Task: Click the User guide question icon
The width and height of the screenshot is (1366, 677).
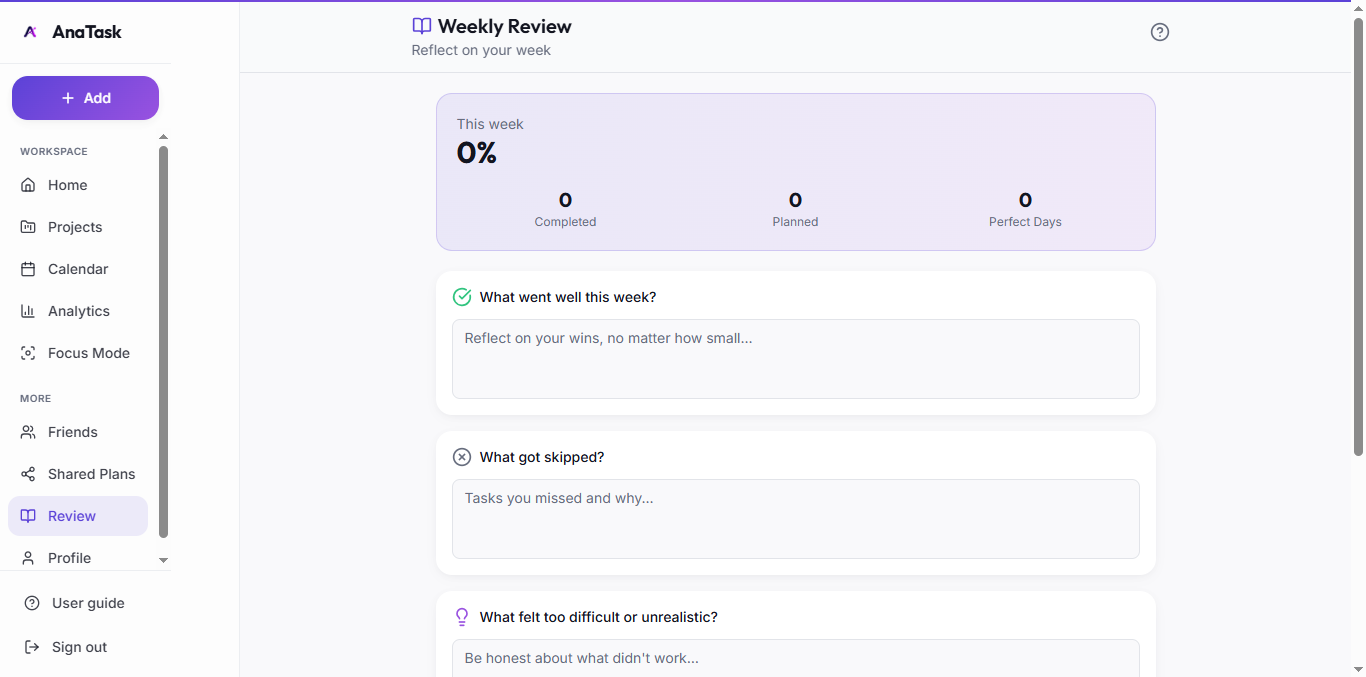Action: [32, 603]
